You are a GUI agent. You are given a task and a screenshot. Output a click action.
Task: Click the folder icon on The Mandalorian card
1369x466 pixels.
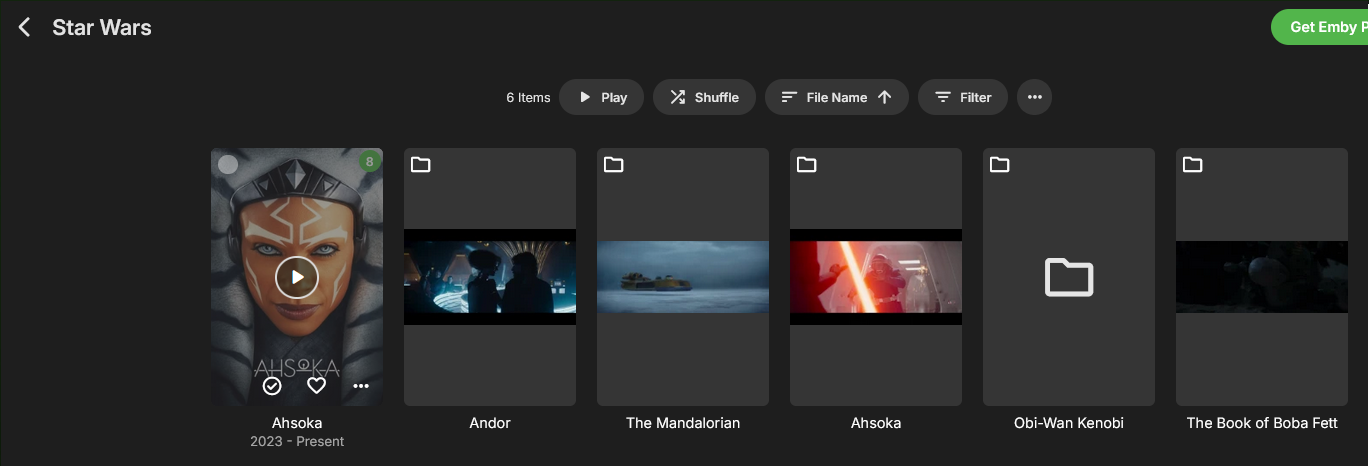click(614, 164)
